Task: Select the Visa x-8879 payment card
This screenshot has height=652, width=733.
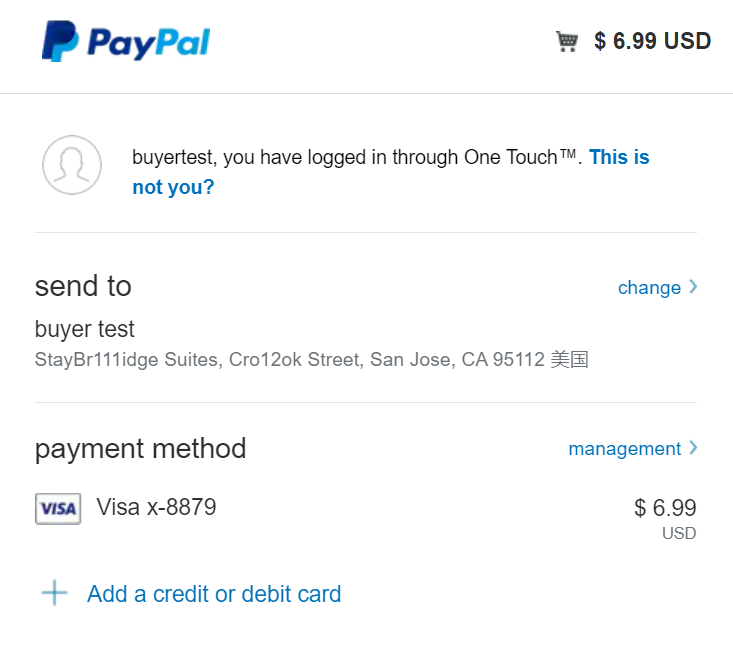Action: (x=156, y=507)
